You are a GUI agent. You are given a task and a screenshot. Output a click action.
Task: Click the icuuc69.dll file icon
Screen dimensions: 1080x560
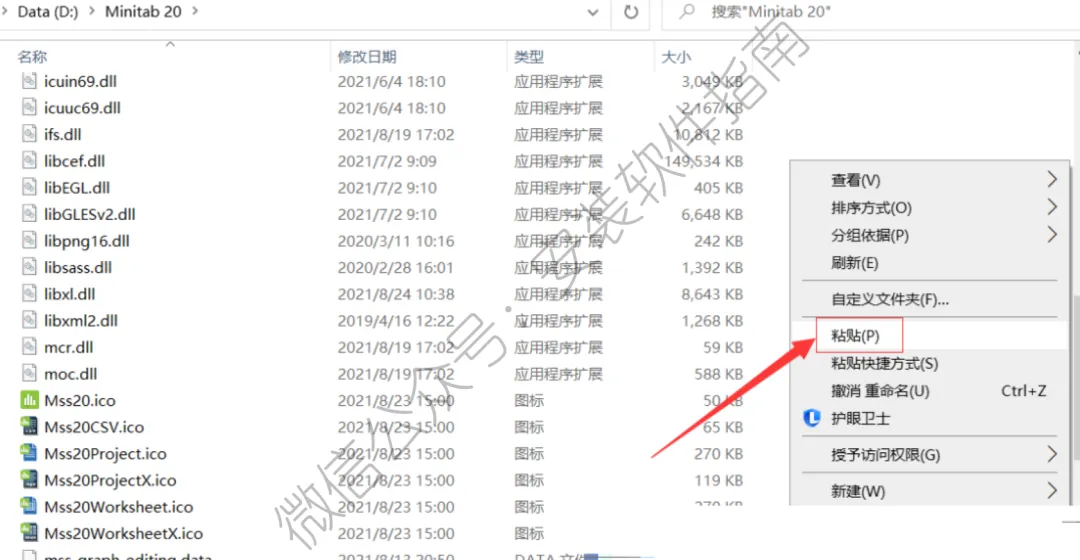click(x=29, y=107)
